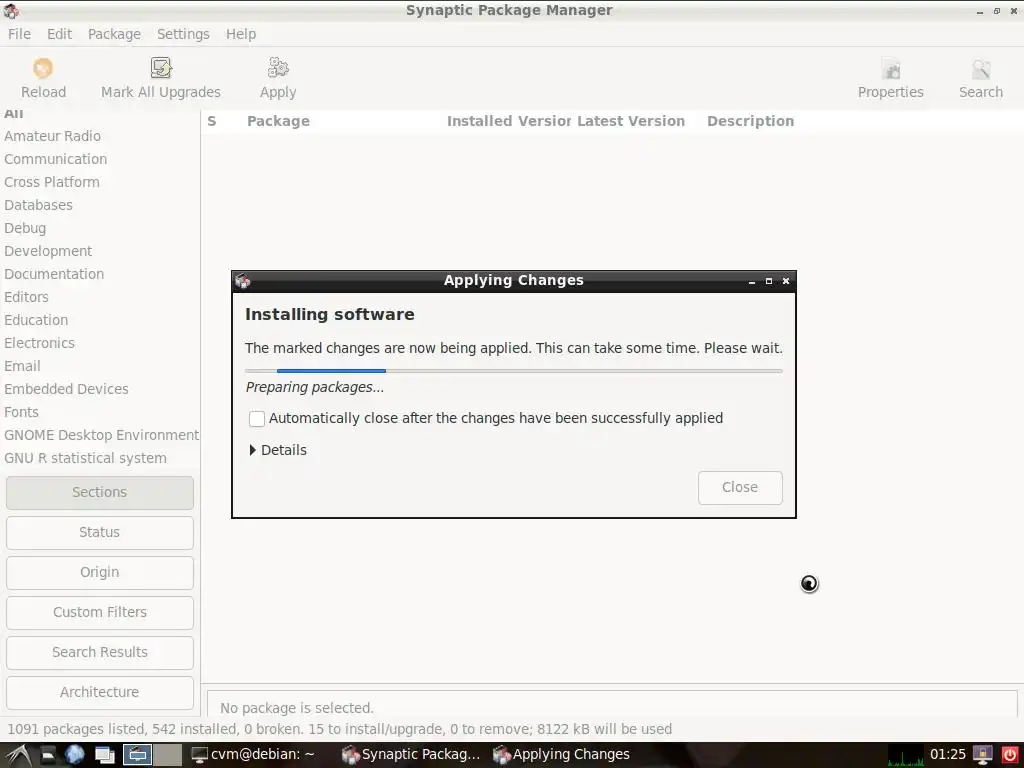The height and width of the screenshot is (768, 1024).
Task: Enable automatically close after changes checkbox
Action: tap(257, 419)
